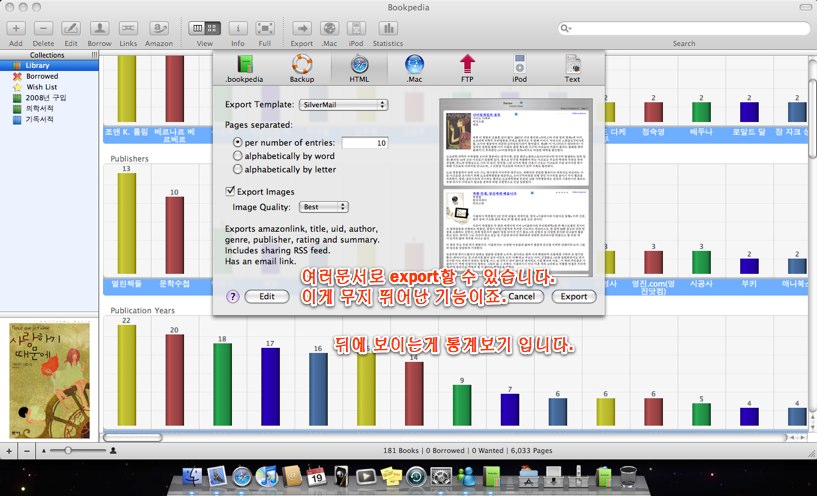Select the FTP export tab

click(x=467, y=68)
